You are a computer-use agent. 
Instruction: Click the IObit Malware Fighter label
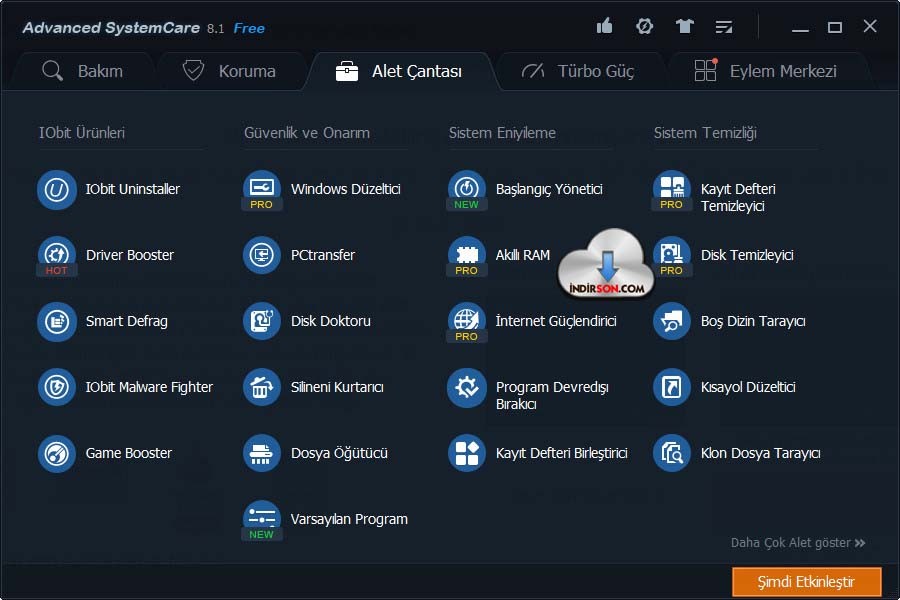149,388
